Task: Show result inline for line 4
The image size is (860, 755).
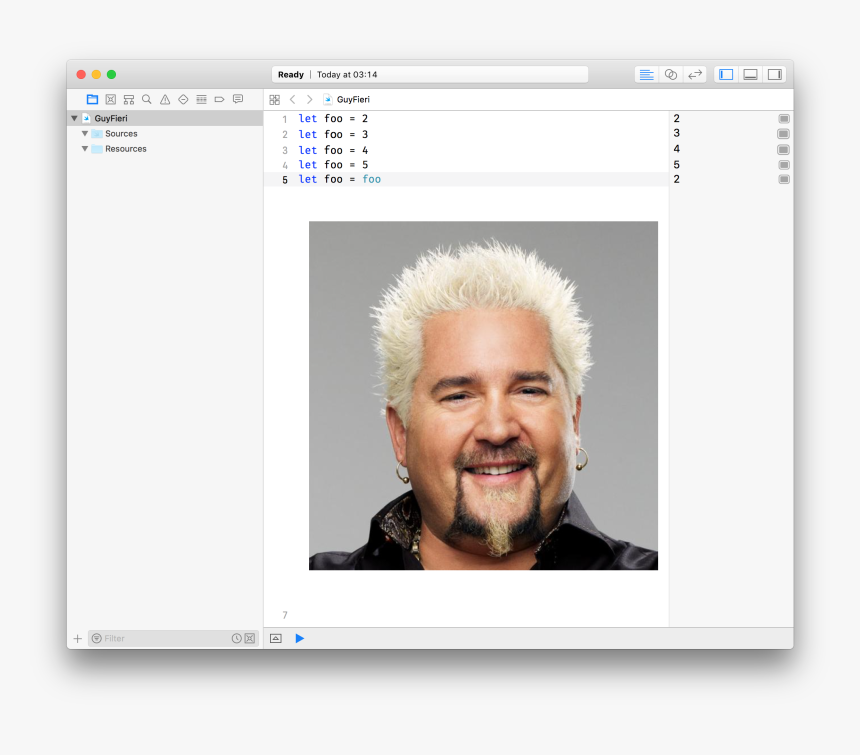Action: (x=784, y=165)
